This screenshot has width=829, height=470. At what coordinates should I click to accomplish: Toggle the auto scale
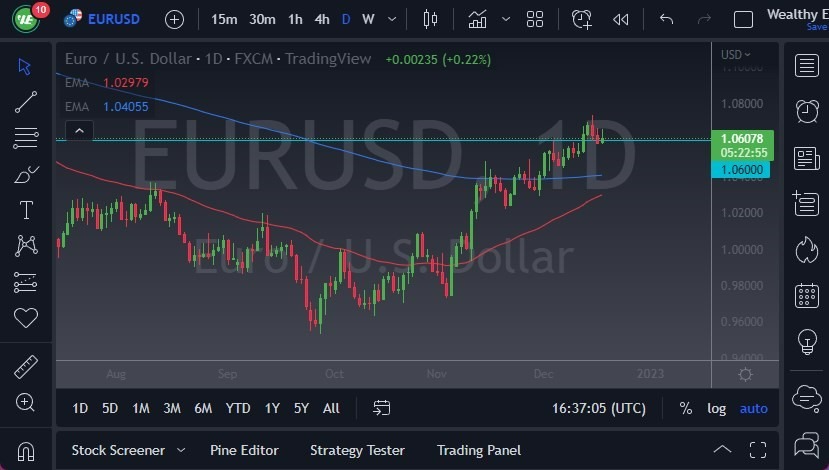click(x=753, y=408)
